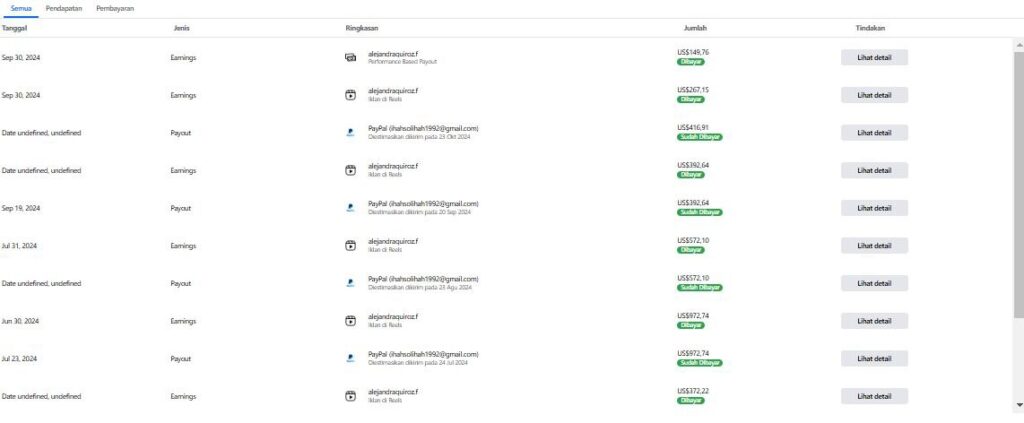Click PayPal icon for 23 Agu 2024 payout
Image resolution: width=1024 pixels, height=423 pixels.
(x=351, y=283)
